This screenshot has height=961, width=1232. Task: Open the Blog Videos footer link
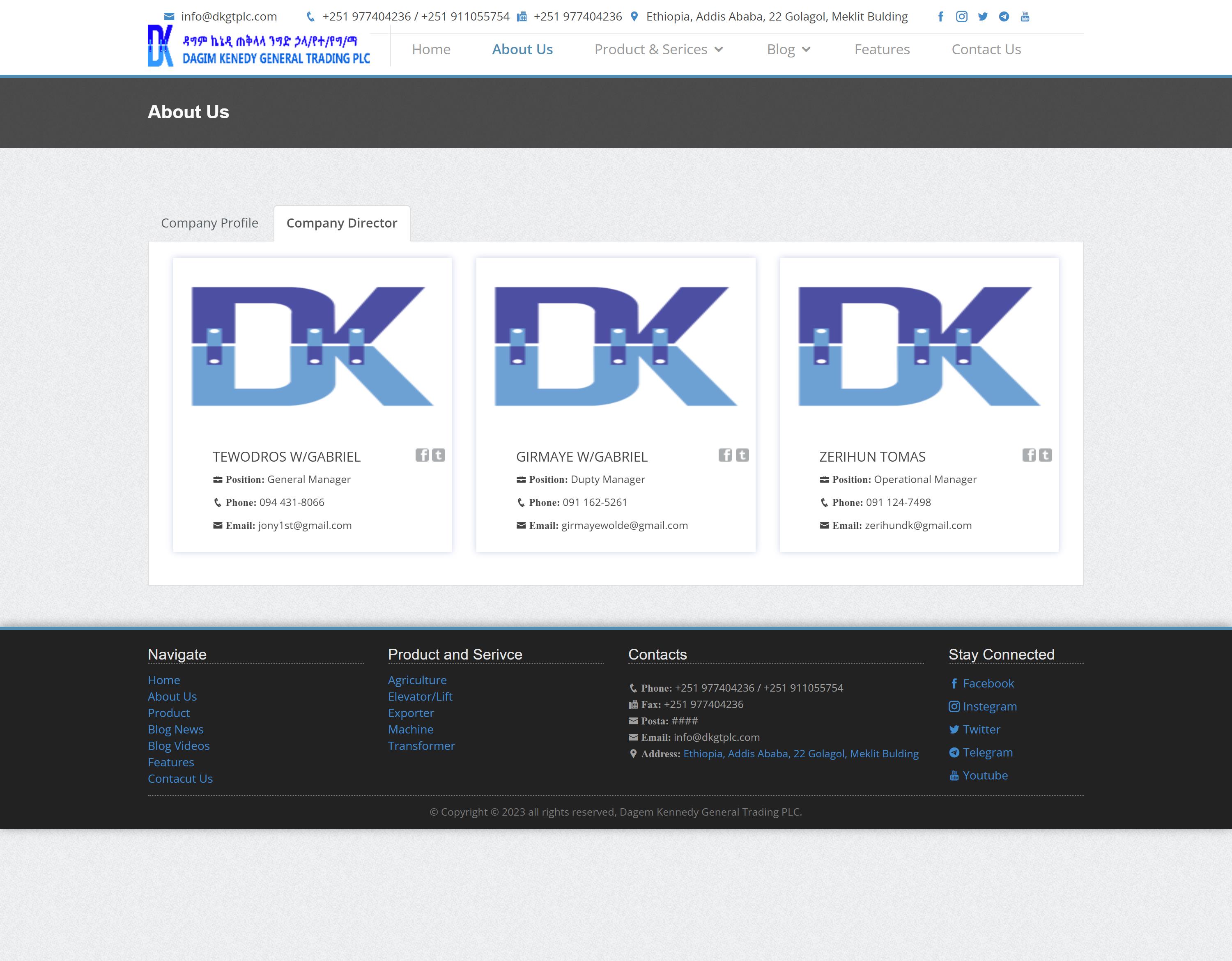coord(178,745)
